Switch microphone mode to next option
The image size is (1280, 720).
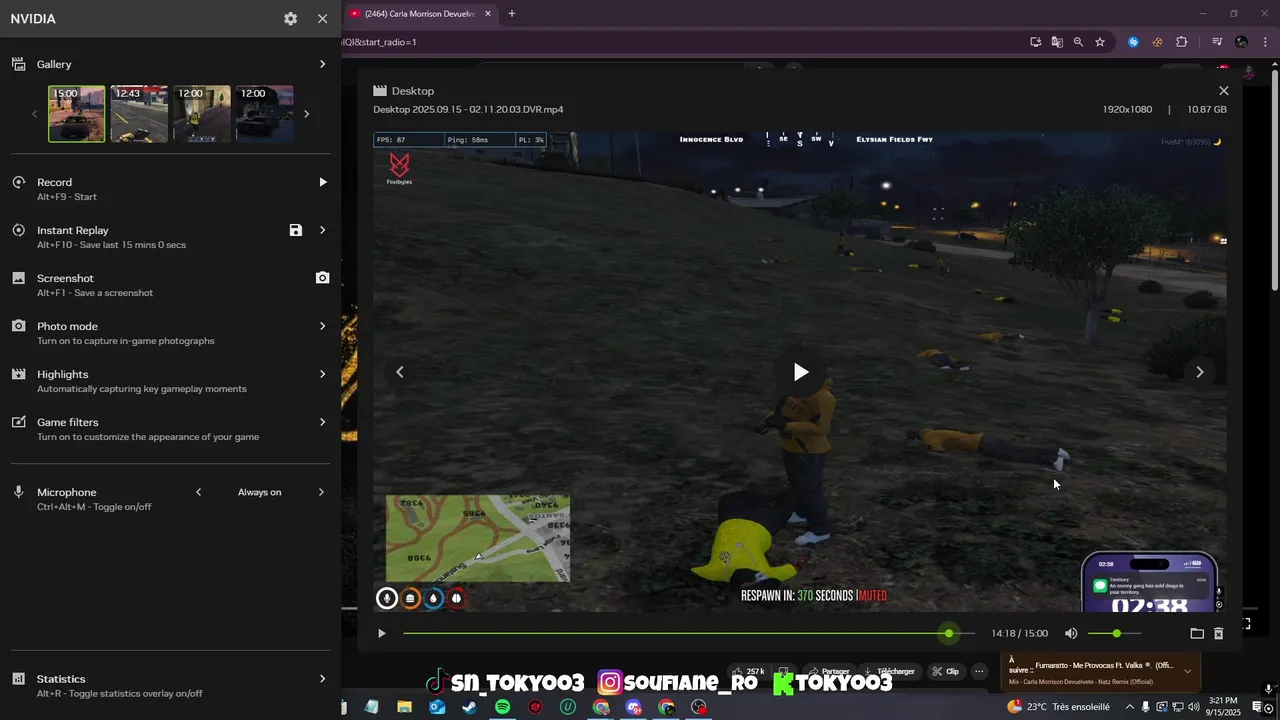point(321,492)
